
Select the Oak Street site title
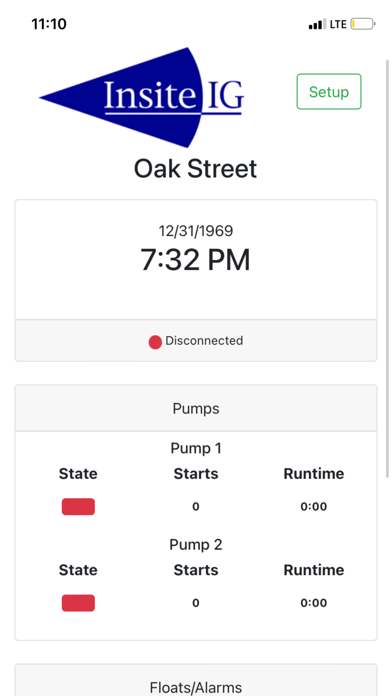196,169
